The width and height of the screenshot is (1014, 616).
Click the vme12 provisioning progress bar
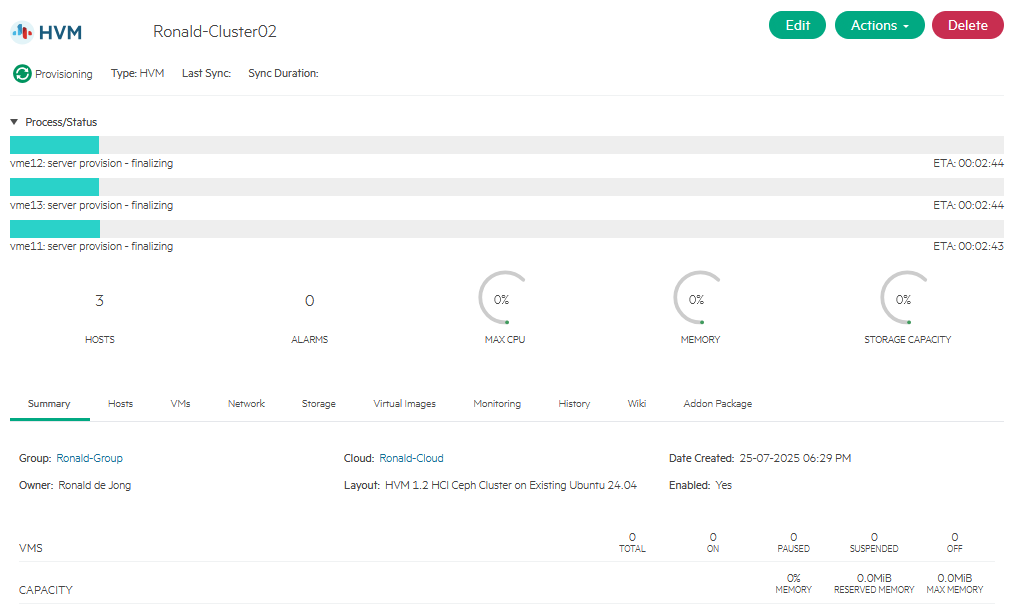pyautogui.click(x=506, y=145)
